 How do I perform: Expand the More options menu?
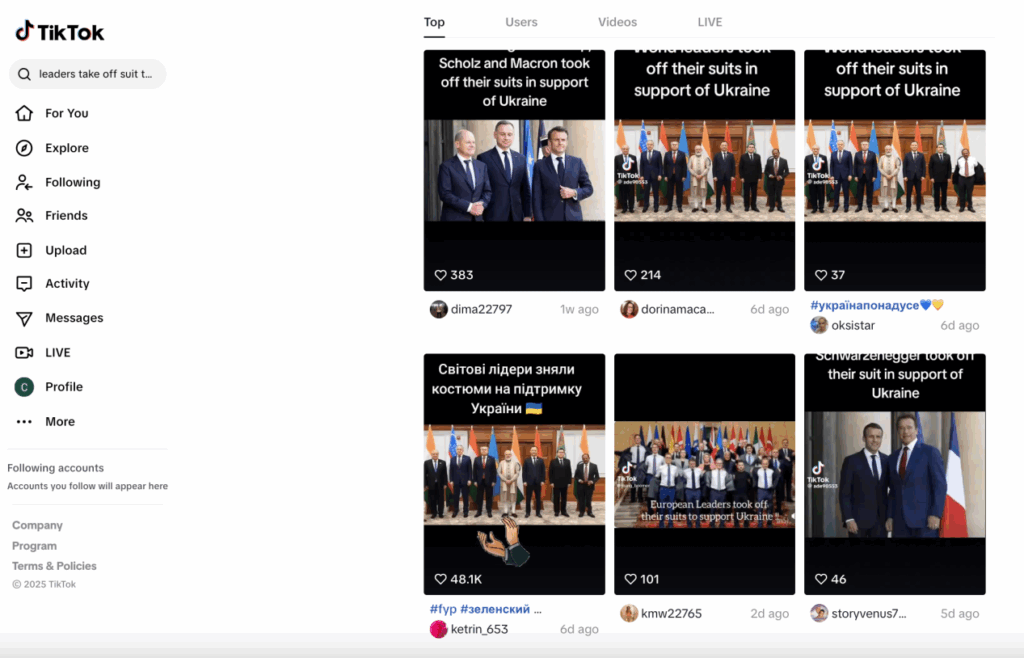24,421
